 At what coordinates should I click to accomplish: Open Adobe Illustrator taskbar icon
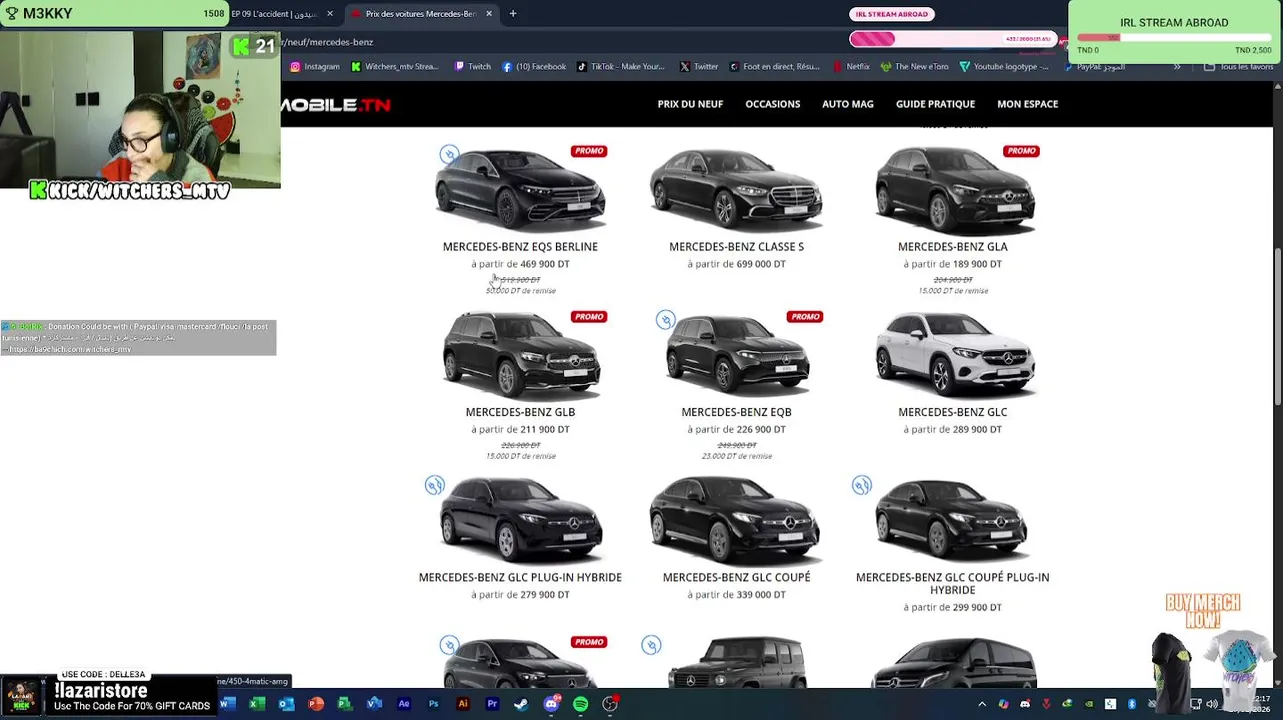(x=463, y=704)
